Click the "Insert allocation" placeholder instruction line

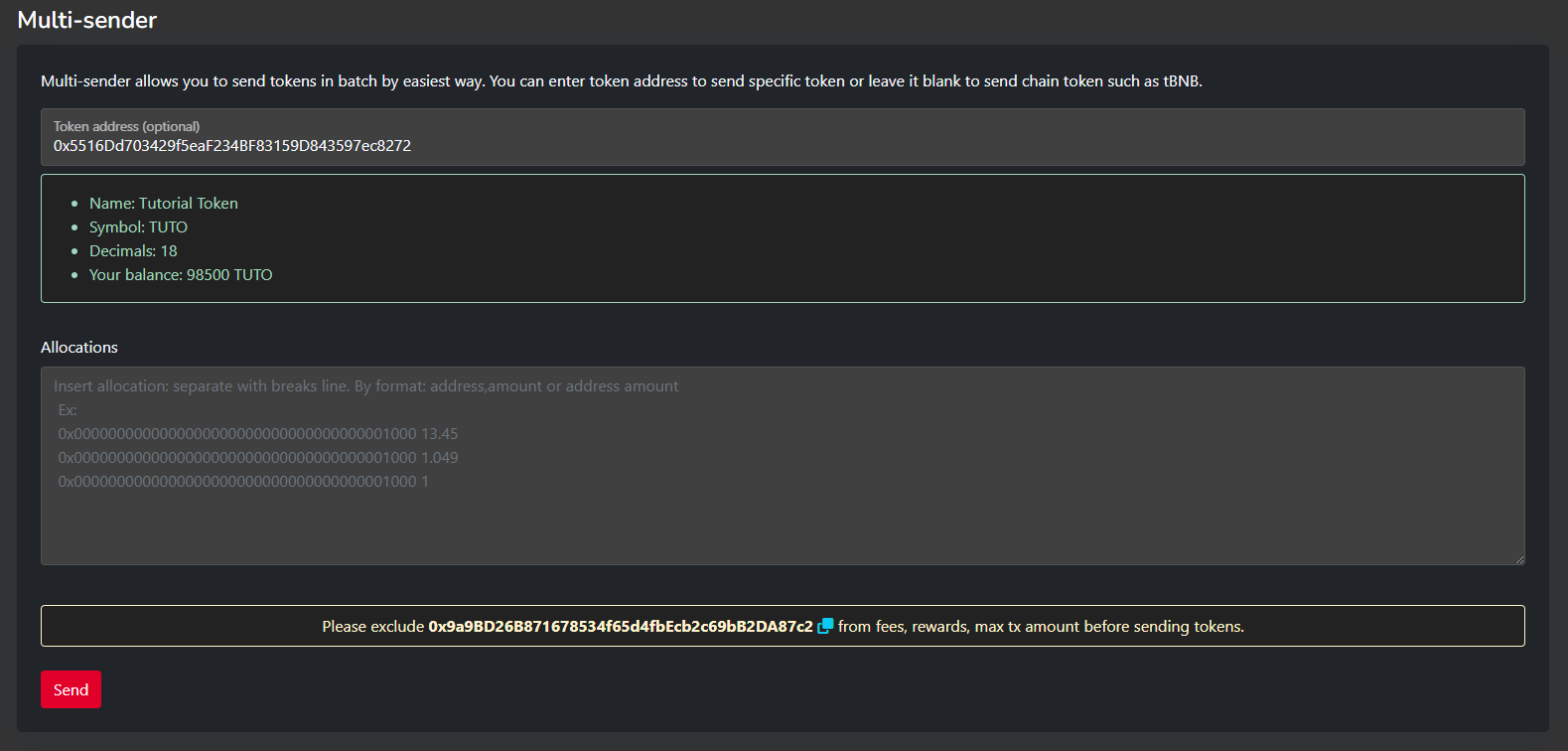365,385
